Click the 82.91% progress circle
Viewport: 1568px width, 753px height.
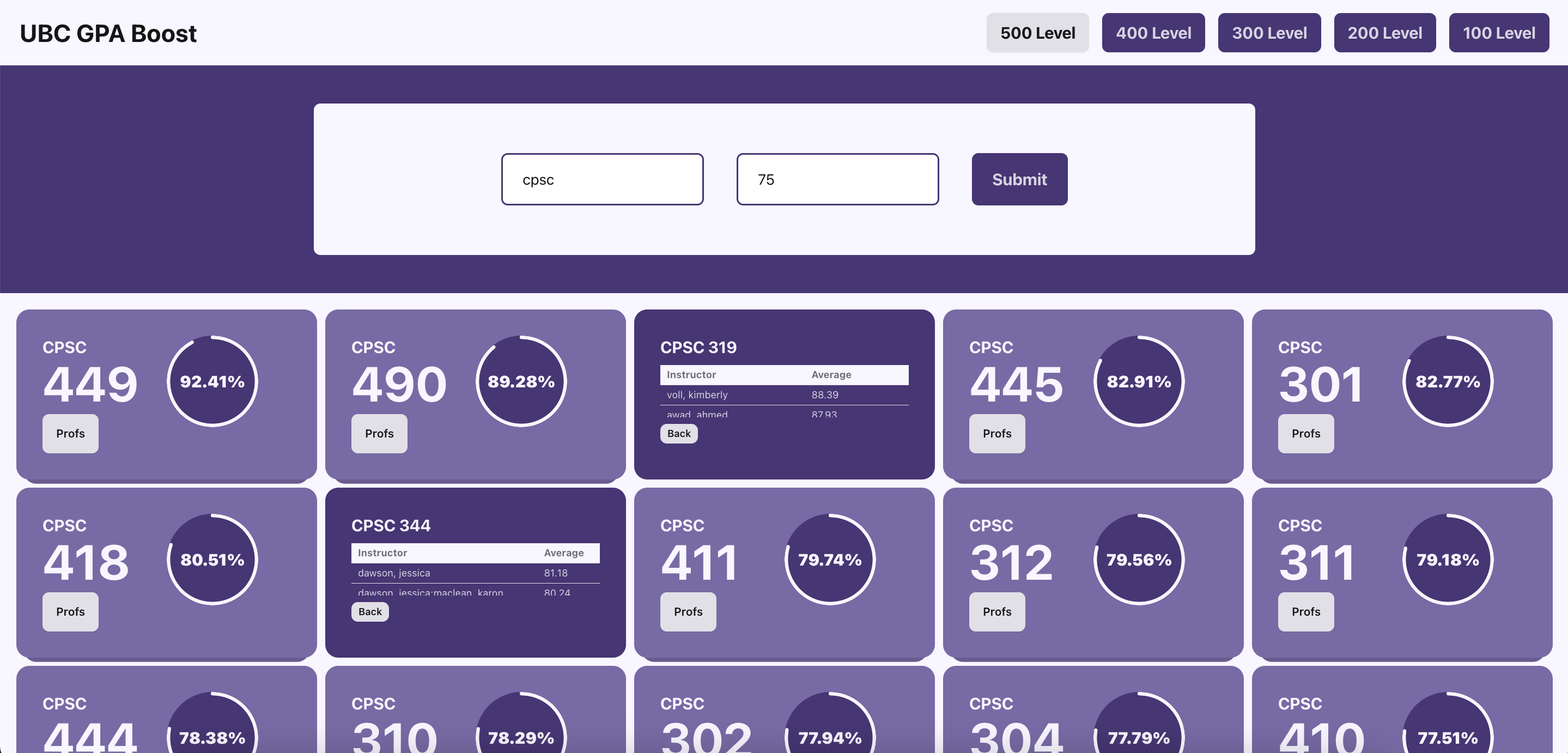click(x=1139, y=381)
